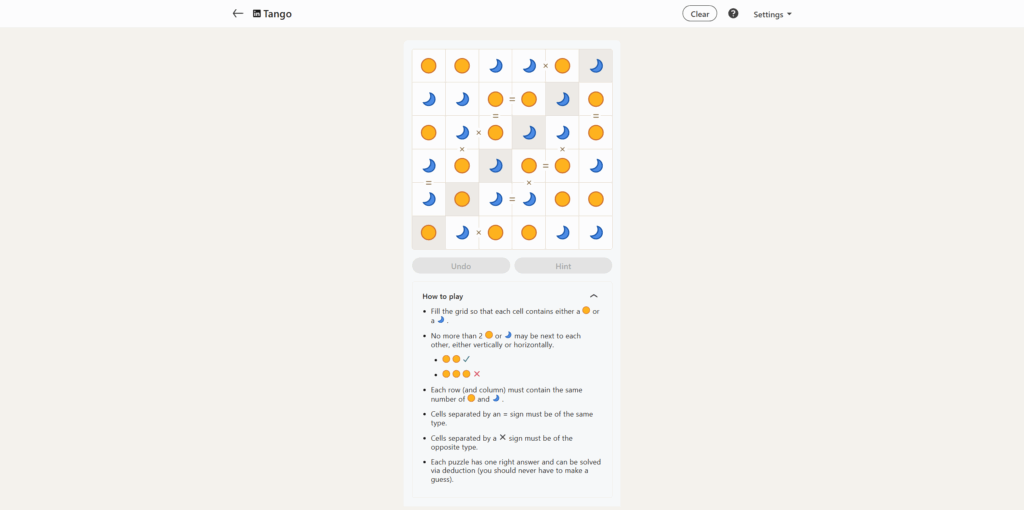Click the moon in the grid's bottom-right corner
1024x510 pixels.
pos(596,233)
